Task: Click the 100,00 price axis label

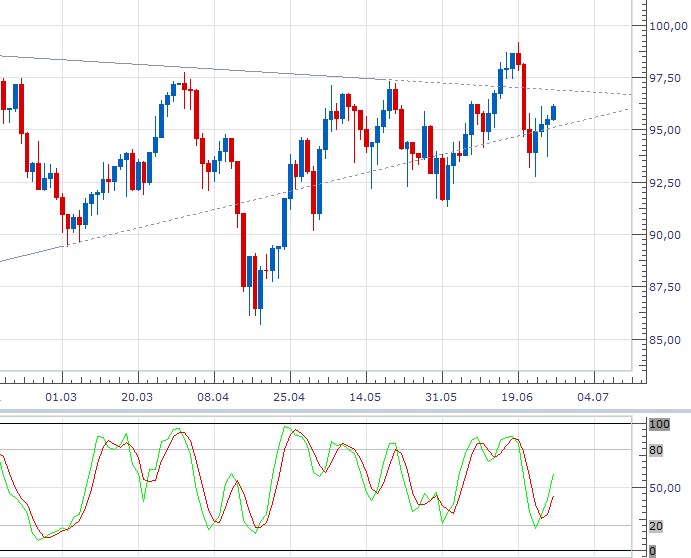Action: [669, 26]
